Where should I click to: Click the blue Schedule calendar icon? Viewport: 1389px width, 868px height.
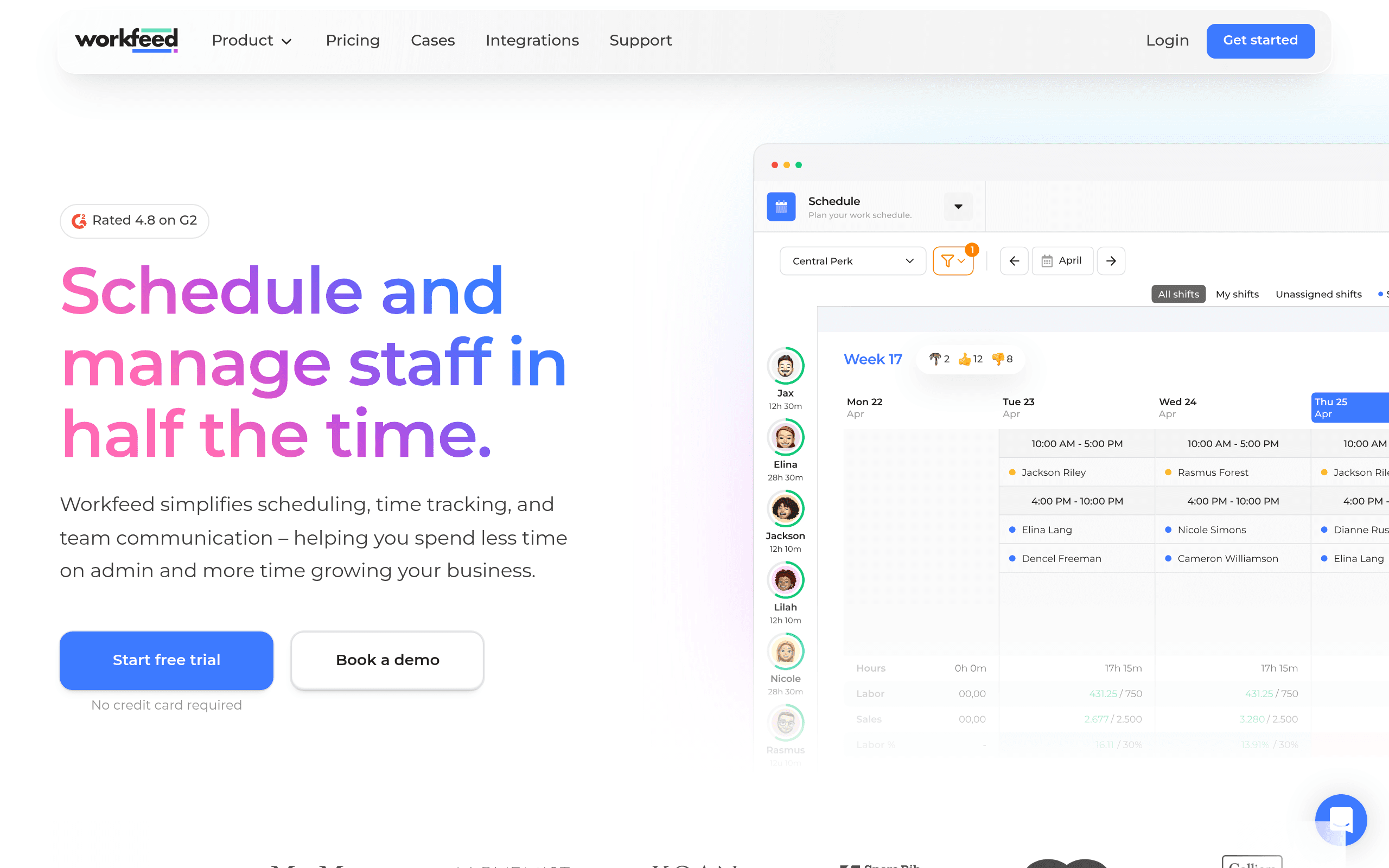(781, 207)
